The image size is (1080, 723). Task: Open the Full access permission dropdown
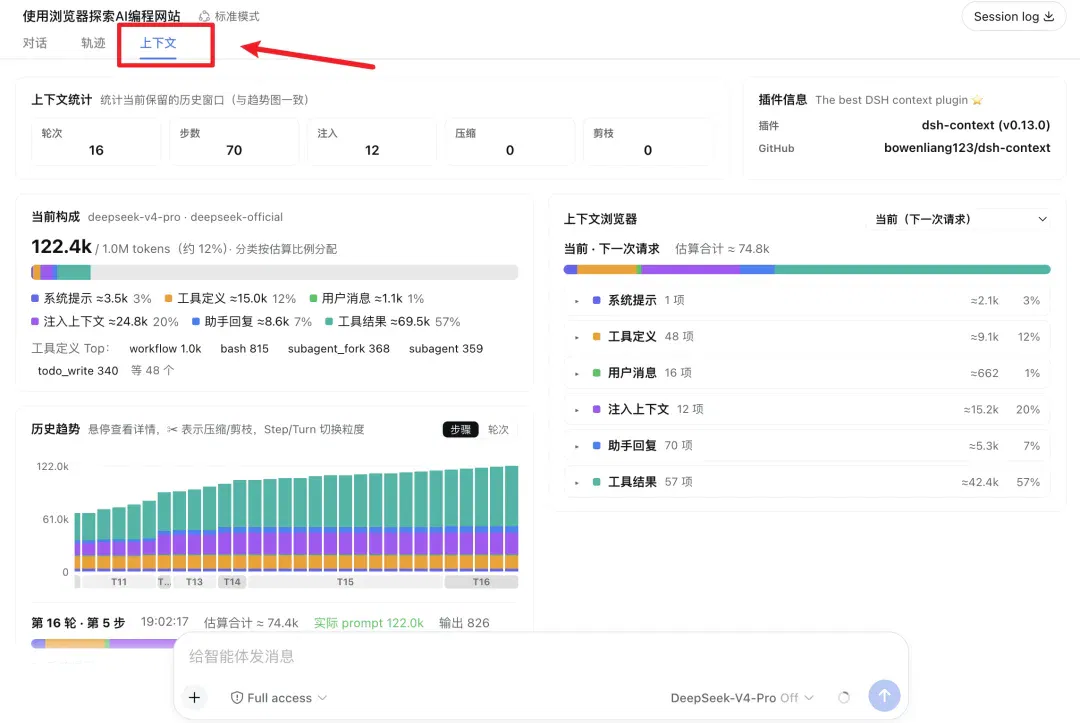(279, 698)
